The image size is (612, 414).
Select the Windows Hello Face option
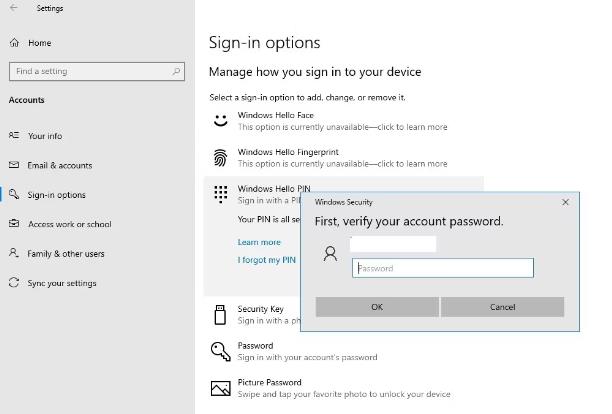pos(276,115)
